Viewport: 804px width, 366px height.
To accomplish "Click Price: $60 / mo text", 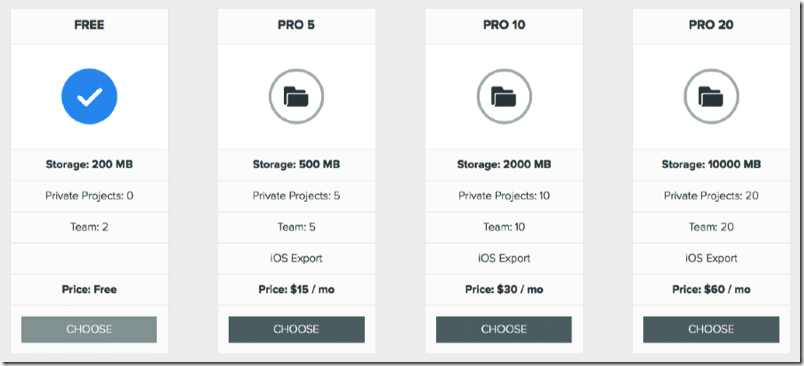I will [x=711, y=290].
